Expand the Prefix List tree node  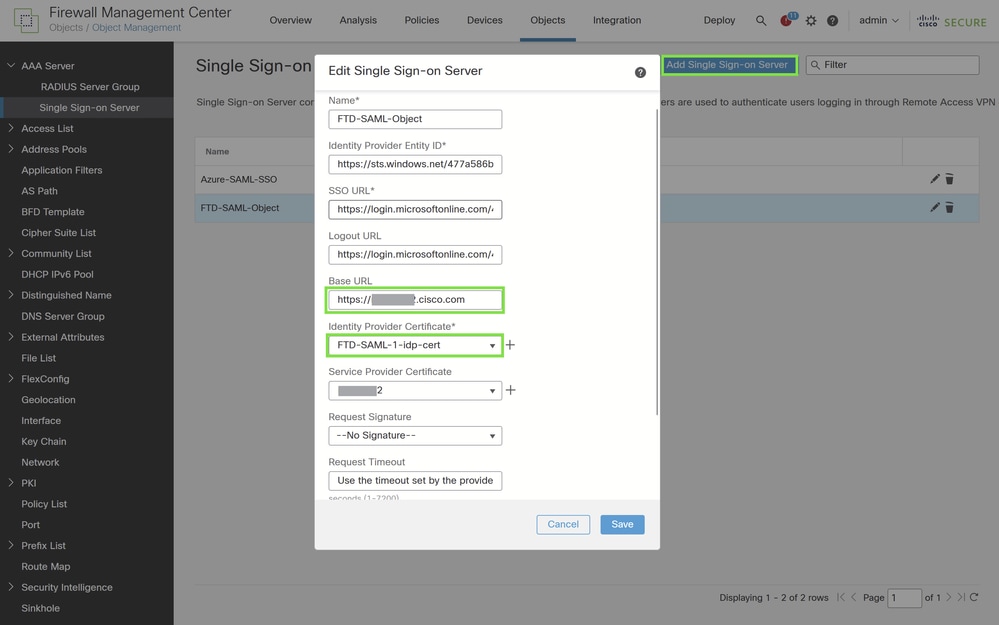[x=11, y=545]
